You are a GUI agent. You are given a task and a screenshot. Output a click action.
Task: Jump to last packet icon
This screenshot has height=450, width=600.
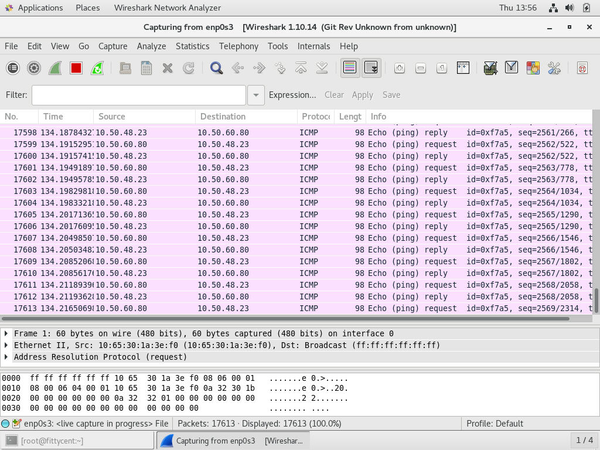pyautogui.click(x=322, y=68)
